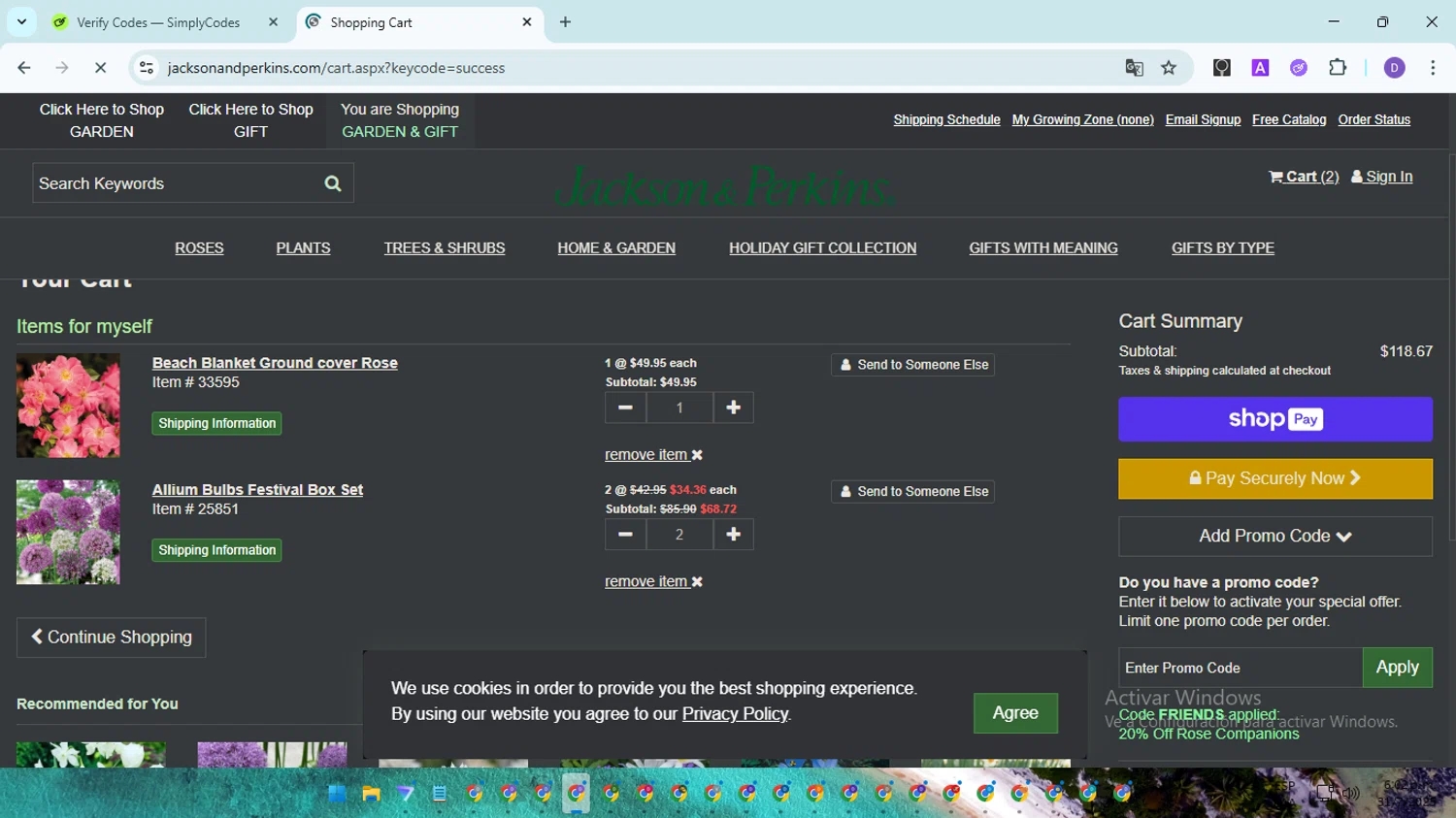Click Here to Shop GIFT
This screenshot has height=818, width=1456.
250,120
